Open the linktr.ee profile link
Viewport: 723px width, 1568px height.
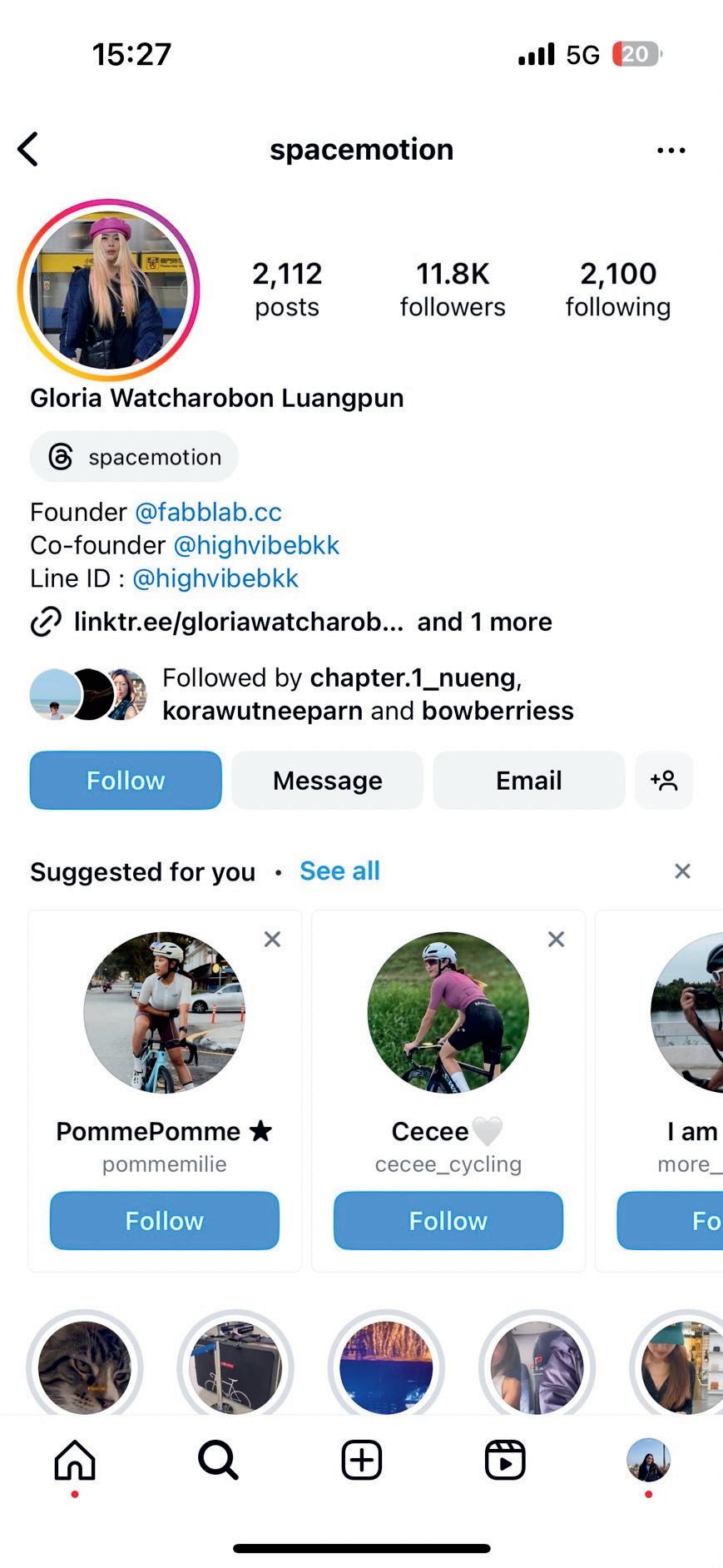[x=239, y=622]
